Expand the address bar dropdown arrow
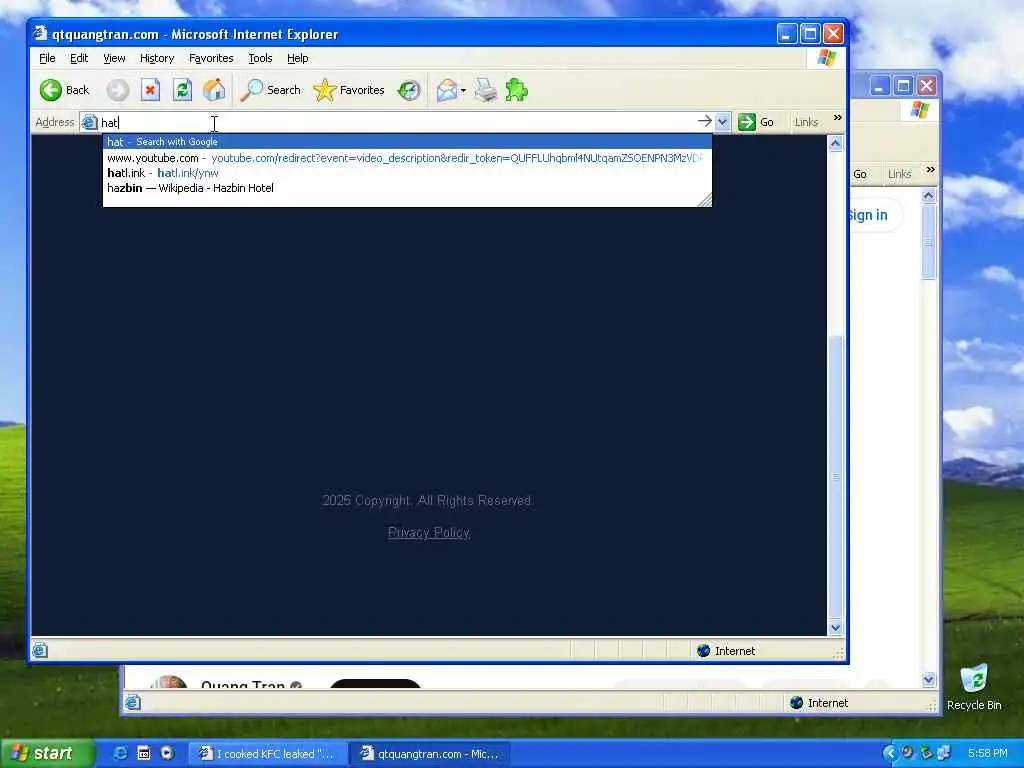This screenshot has width=1024, height=768. [722, 121]
